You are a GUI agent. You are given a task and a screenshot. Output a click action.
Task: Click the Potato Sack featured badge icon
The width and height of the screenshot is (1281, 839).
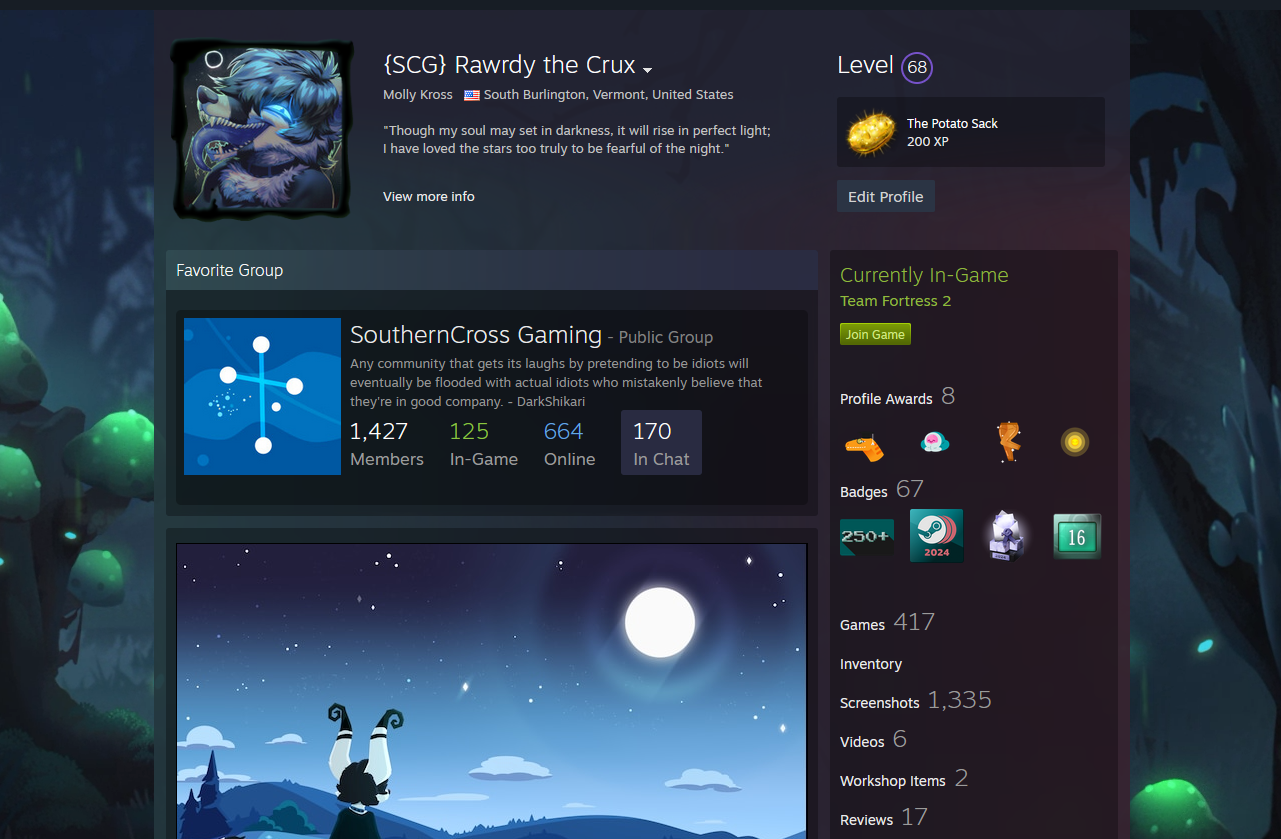(871, 132)
